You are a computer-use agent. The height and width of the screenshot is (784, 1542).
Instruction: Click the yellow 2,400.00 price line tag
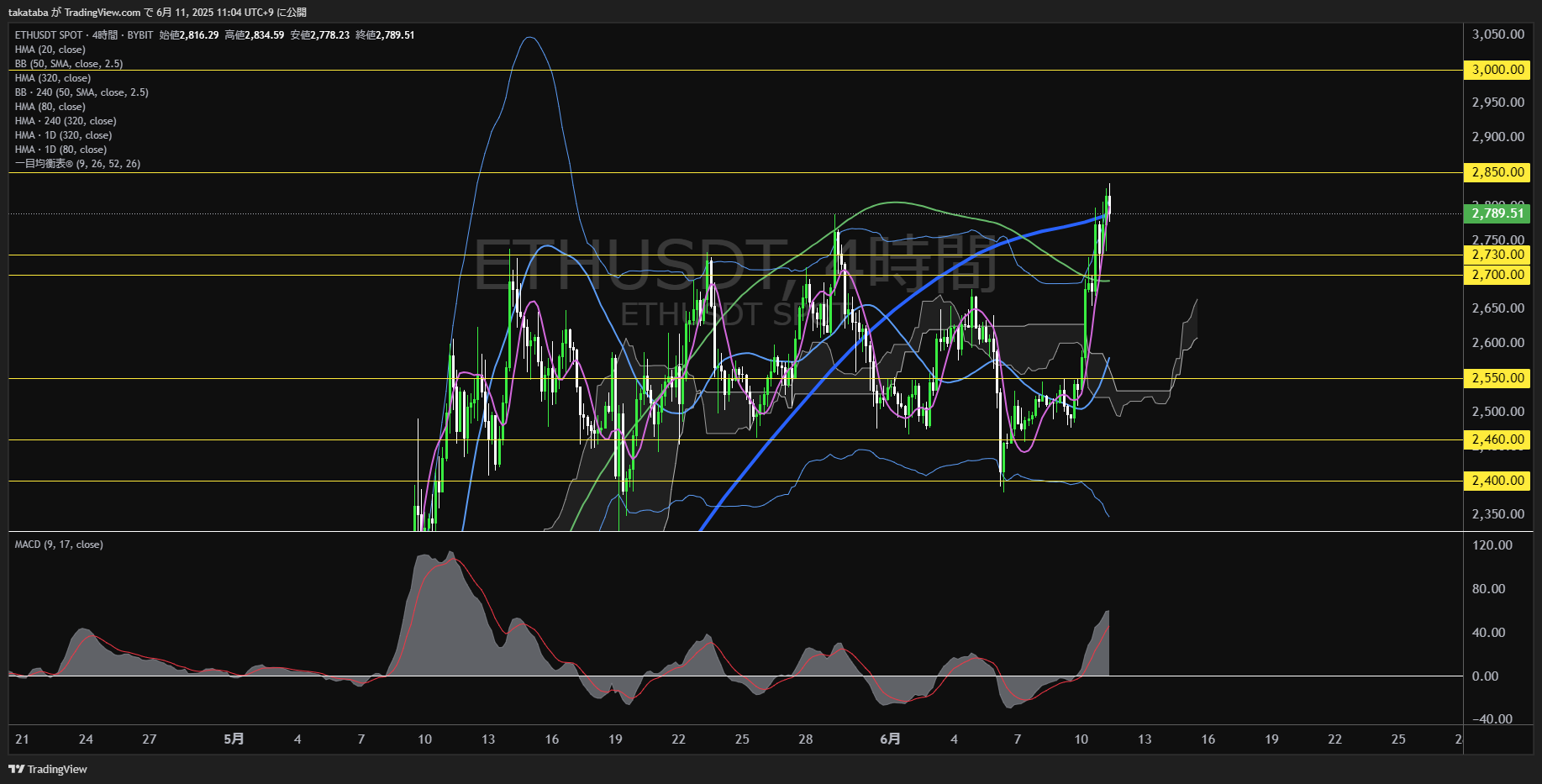[1497, 481]
